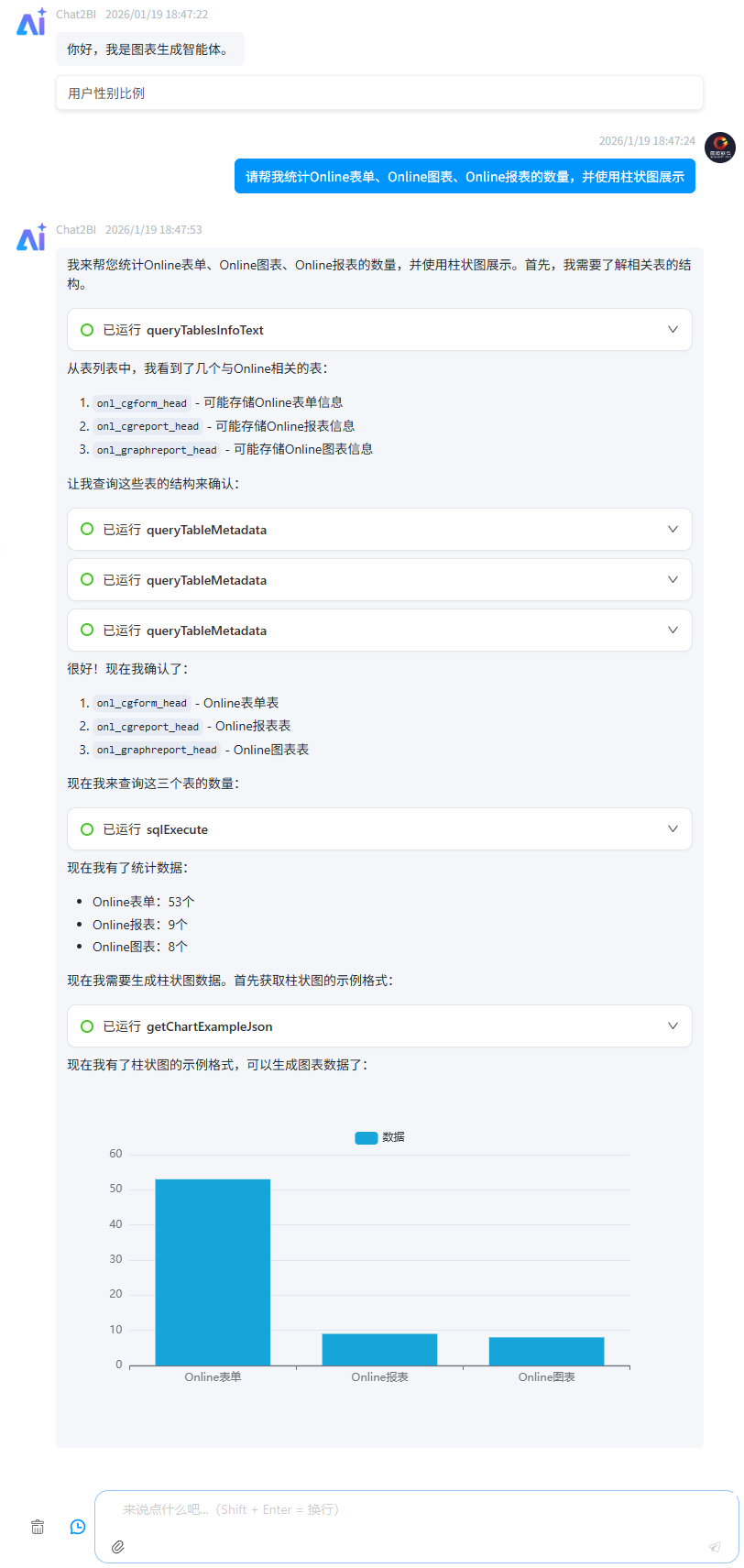Expand the third queryTableMetadata step
Screen dimensions: 744x1568
point(673,630)
